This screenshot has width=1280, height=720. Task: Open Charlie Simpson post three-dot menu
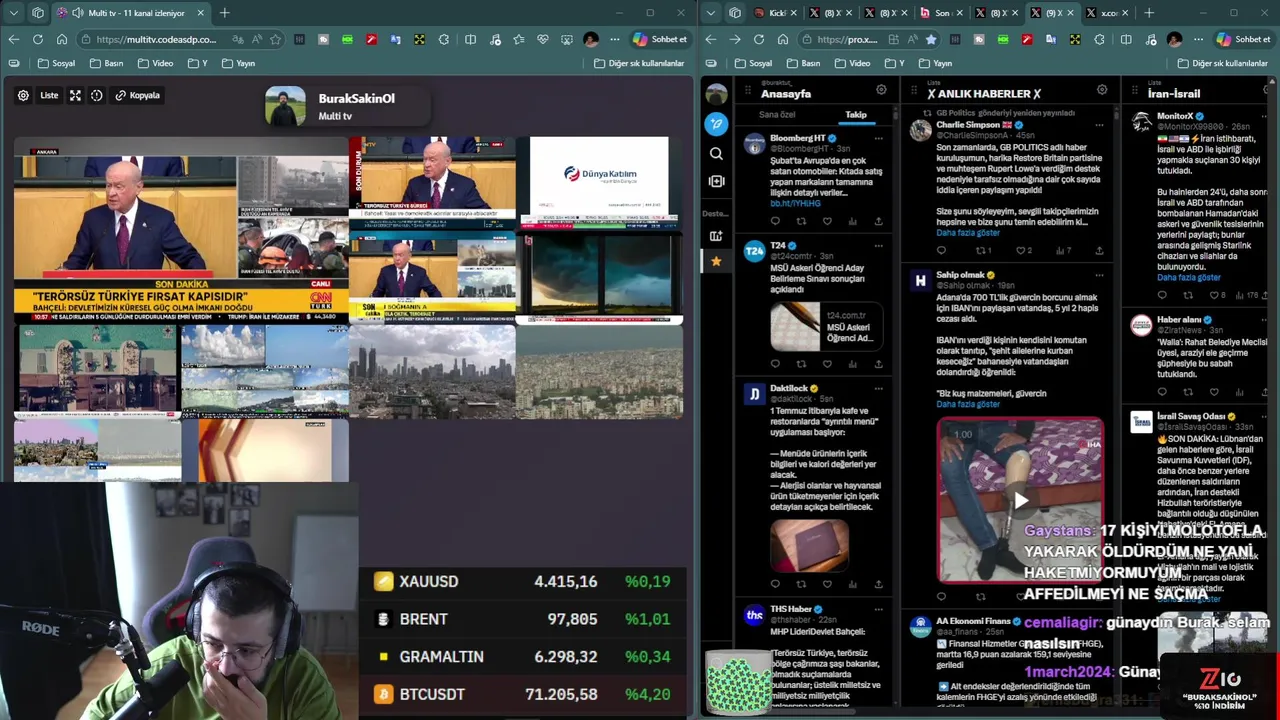pos(1100,125)
